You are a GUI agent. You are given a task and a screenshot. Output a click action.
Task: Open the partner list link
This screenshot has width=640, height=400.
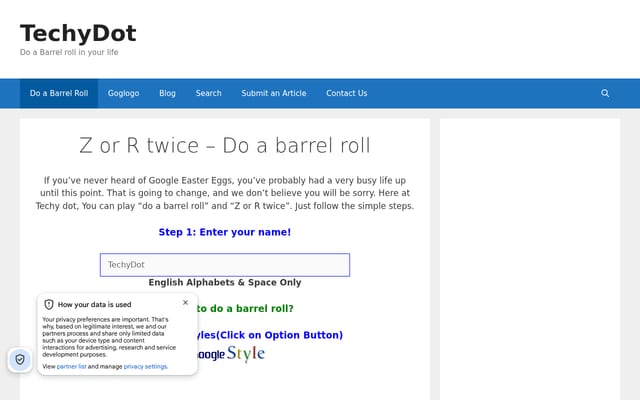coord(71,367)
